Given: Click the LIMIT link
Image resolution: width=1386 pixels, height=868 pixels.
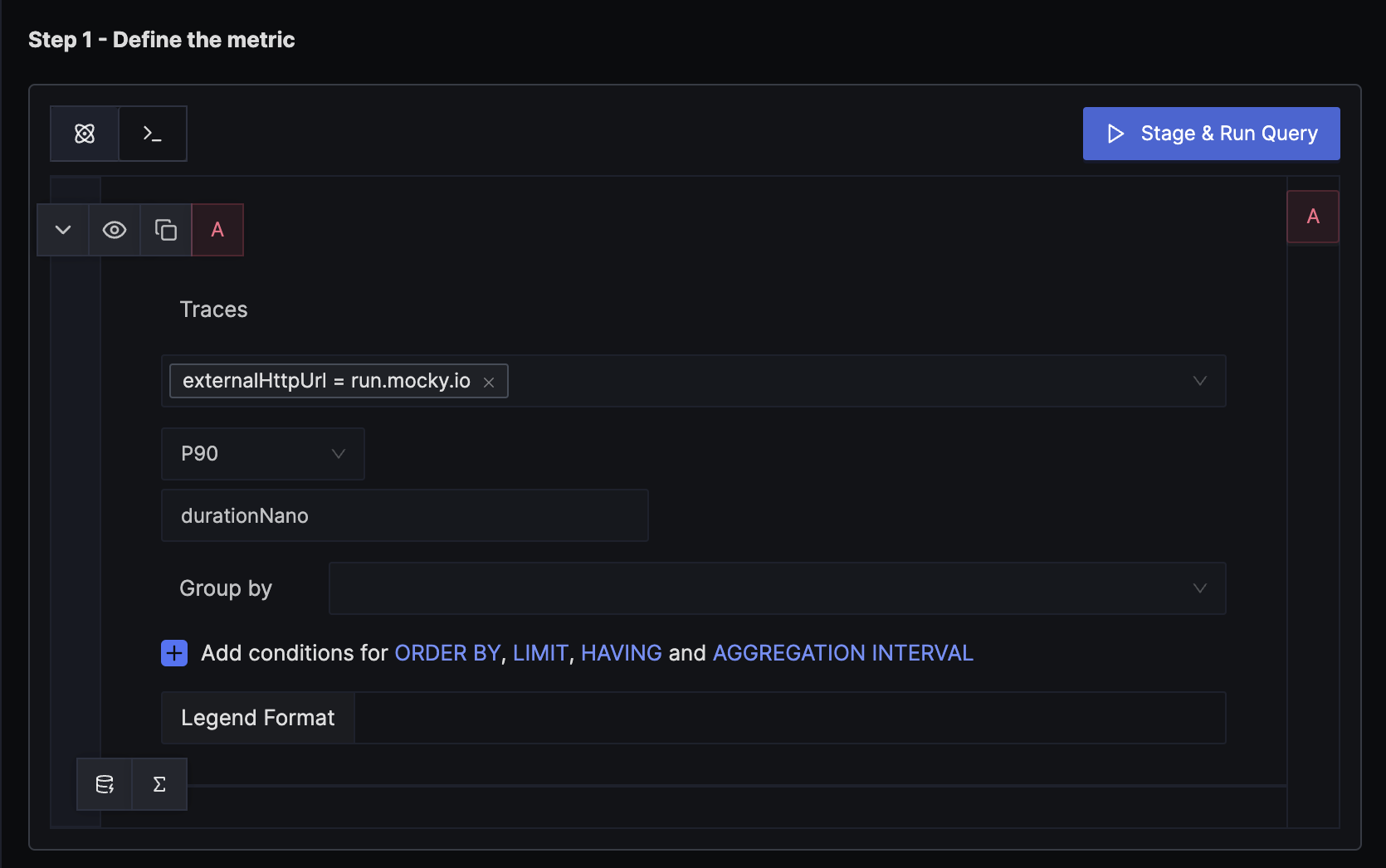Looking at the screenshot, I should point(540,653).
